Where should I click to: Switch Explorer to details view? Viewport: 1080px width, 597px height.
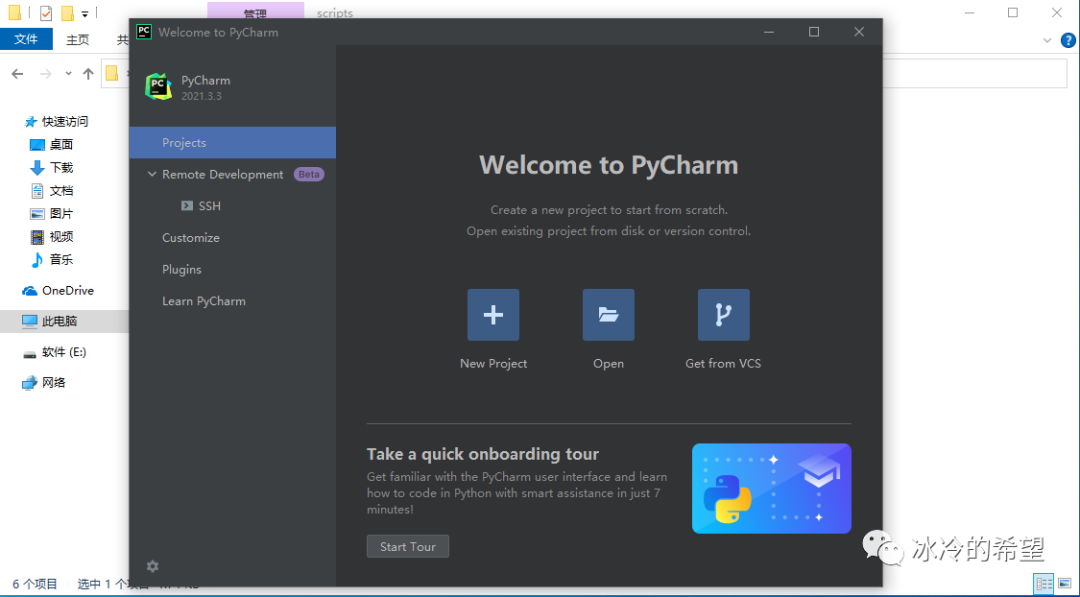1044,583
